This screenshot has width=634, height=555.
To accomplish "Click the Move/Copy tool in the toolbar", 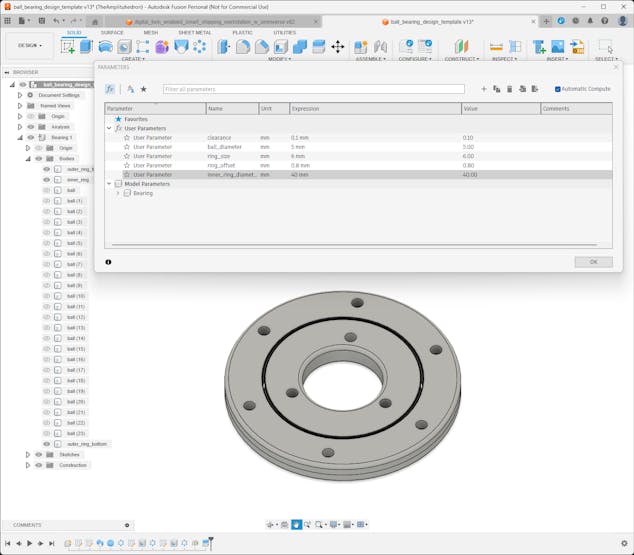I will 337,47.
